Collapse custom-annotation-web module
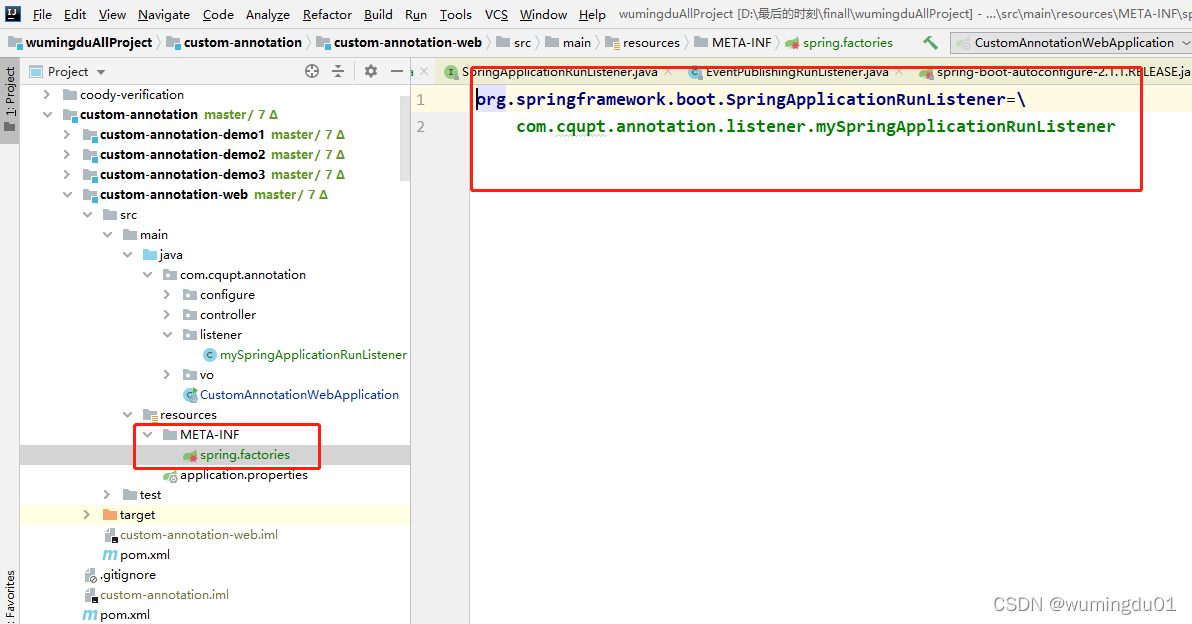The width and height of the screenshot is (1192, 624). coord(68,195)
